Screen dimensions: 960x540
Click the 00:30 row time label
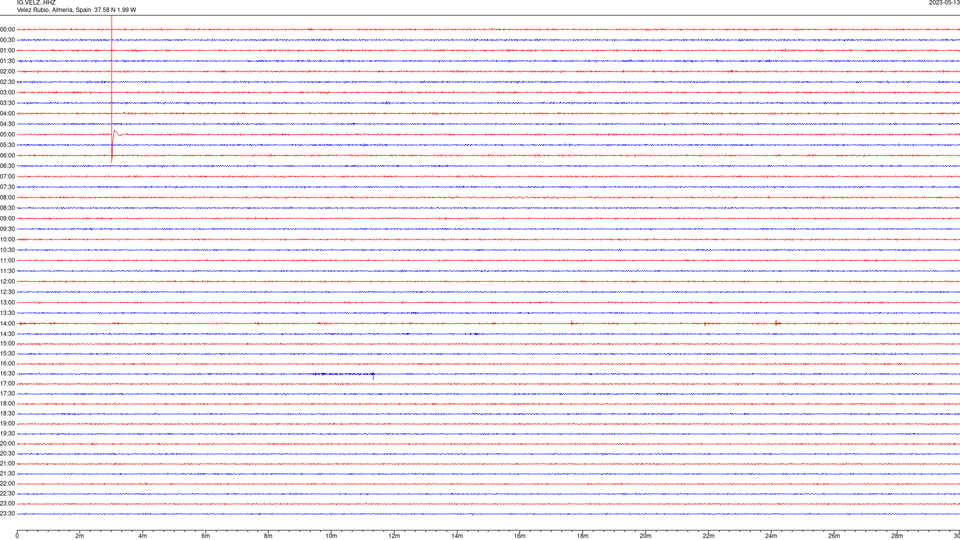[x=7, y=40]
